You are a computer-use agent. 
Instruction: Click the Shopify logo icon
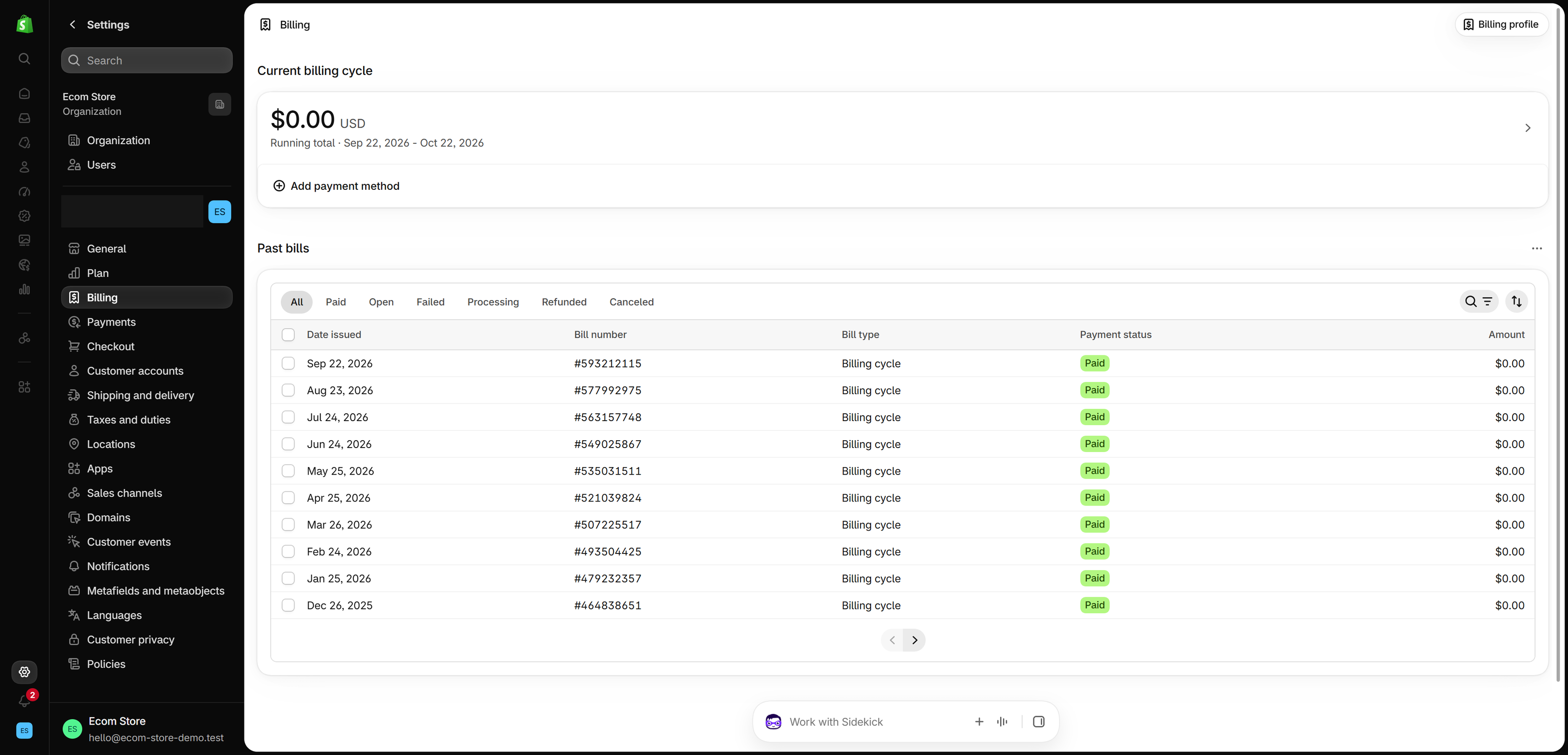point(24,25)
